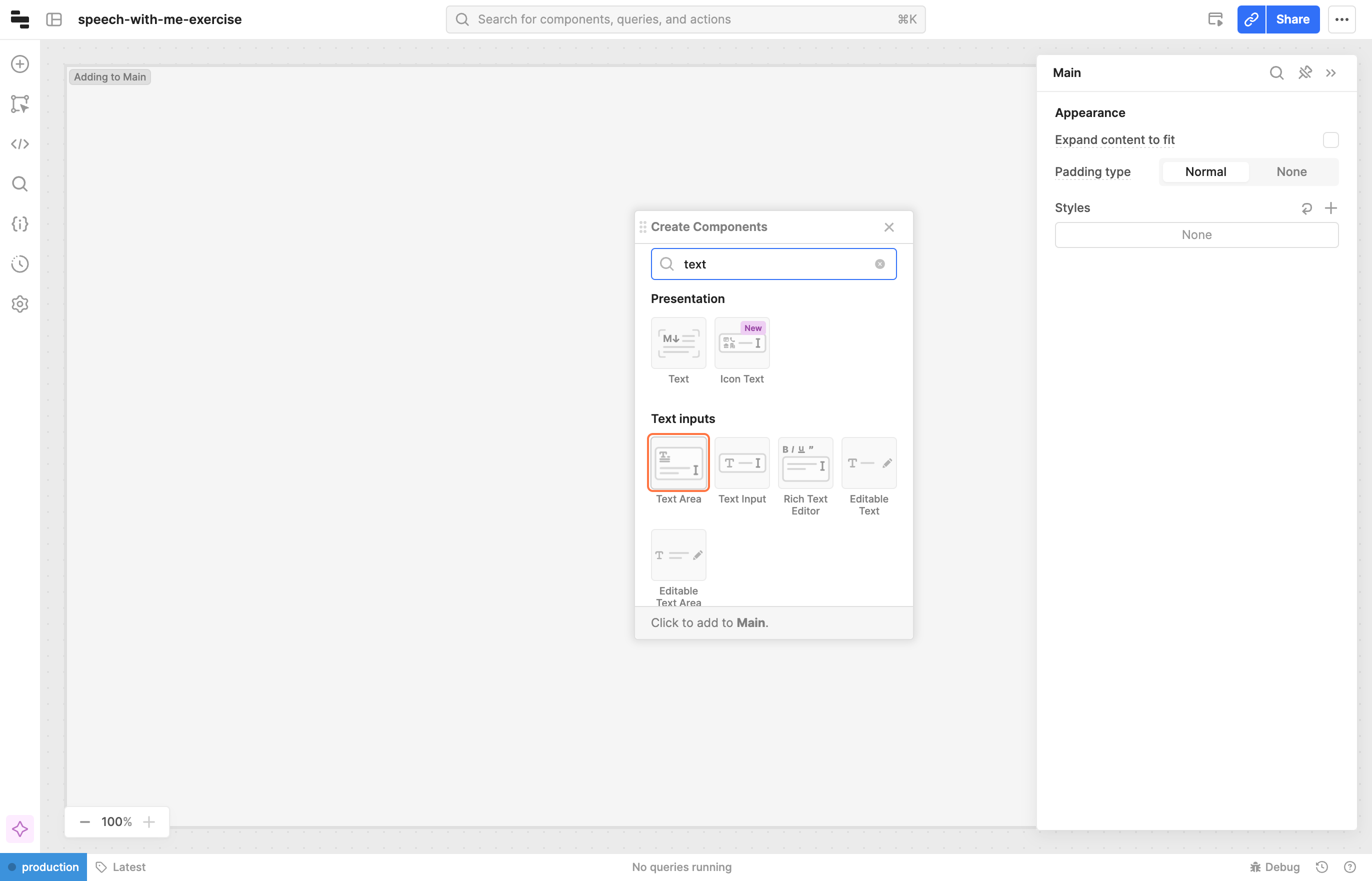
Task: Add a new style with plus icon
Action: [x=1331, y=208]
